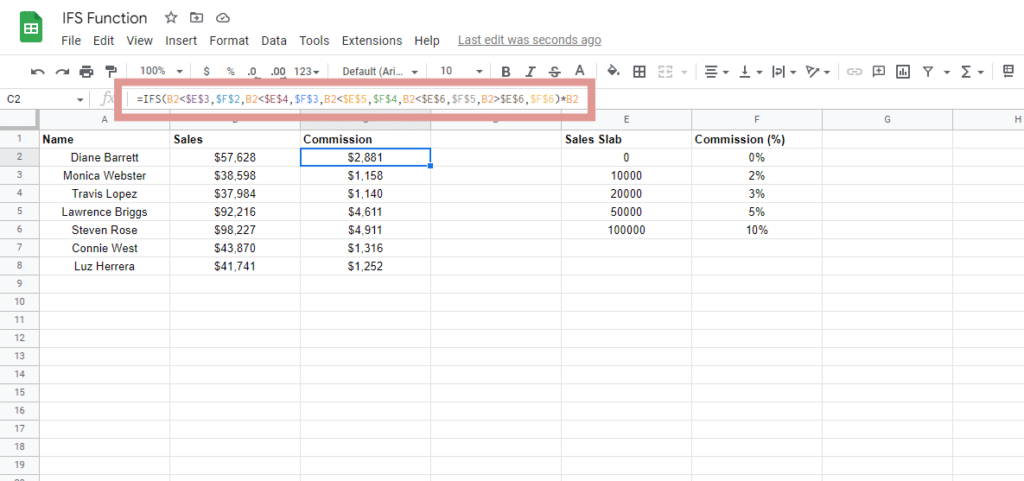
Task: Open vertical align dropdown
Action: pos(750,71)
